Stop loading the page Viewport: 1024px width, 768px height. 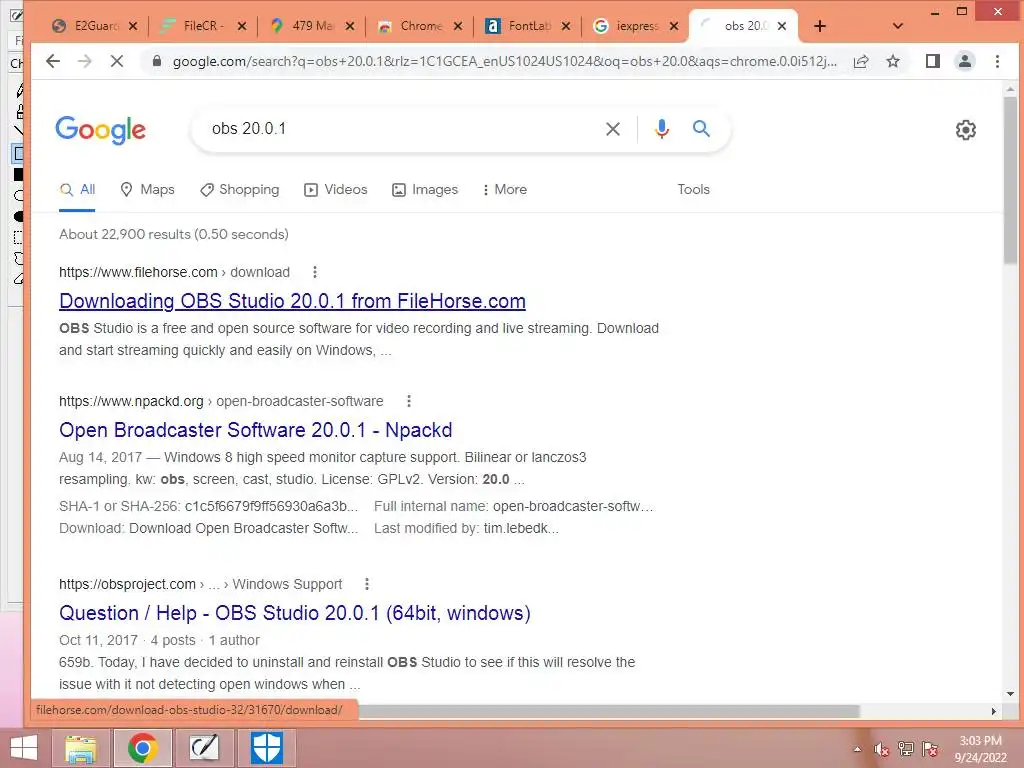[117, 61]
